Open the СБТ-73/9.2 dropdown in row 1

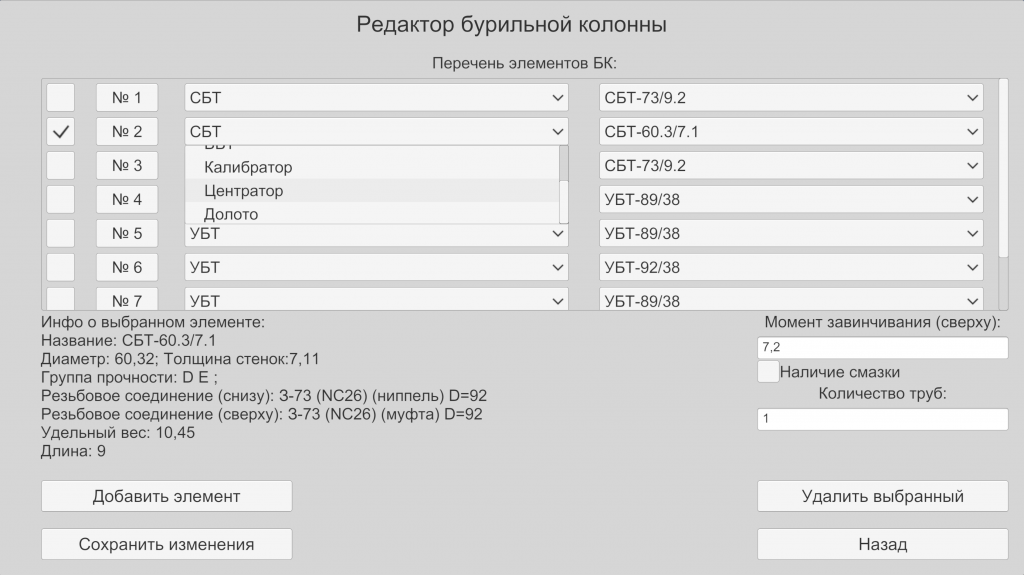click(x=791, y=98)
